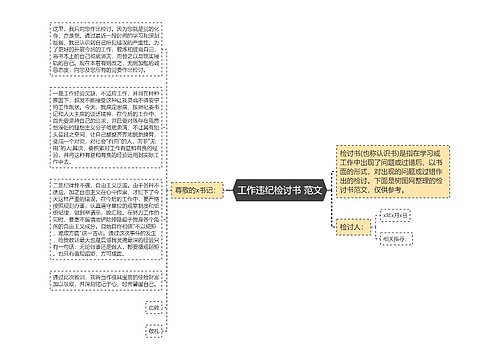The height and width of the screenshot is (360, 500).
Task: Select the paragraph node starting '一是工作经验欠缺'
Action: [x=106, y=128]
